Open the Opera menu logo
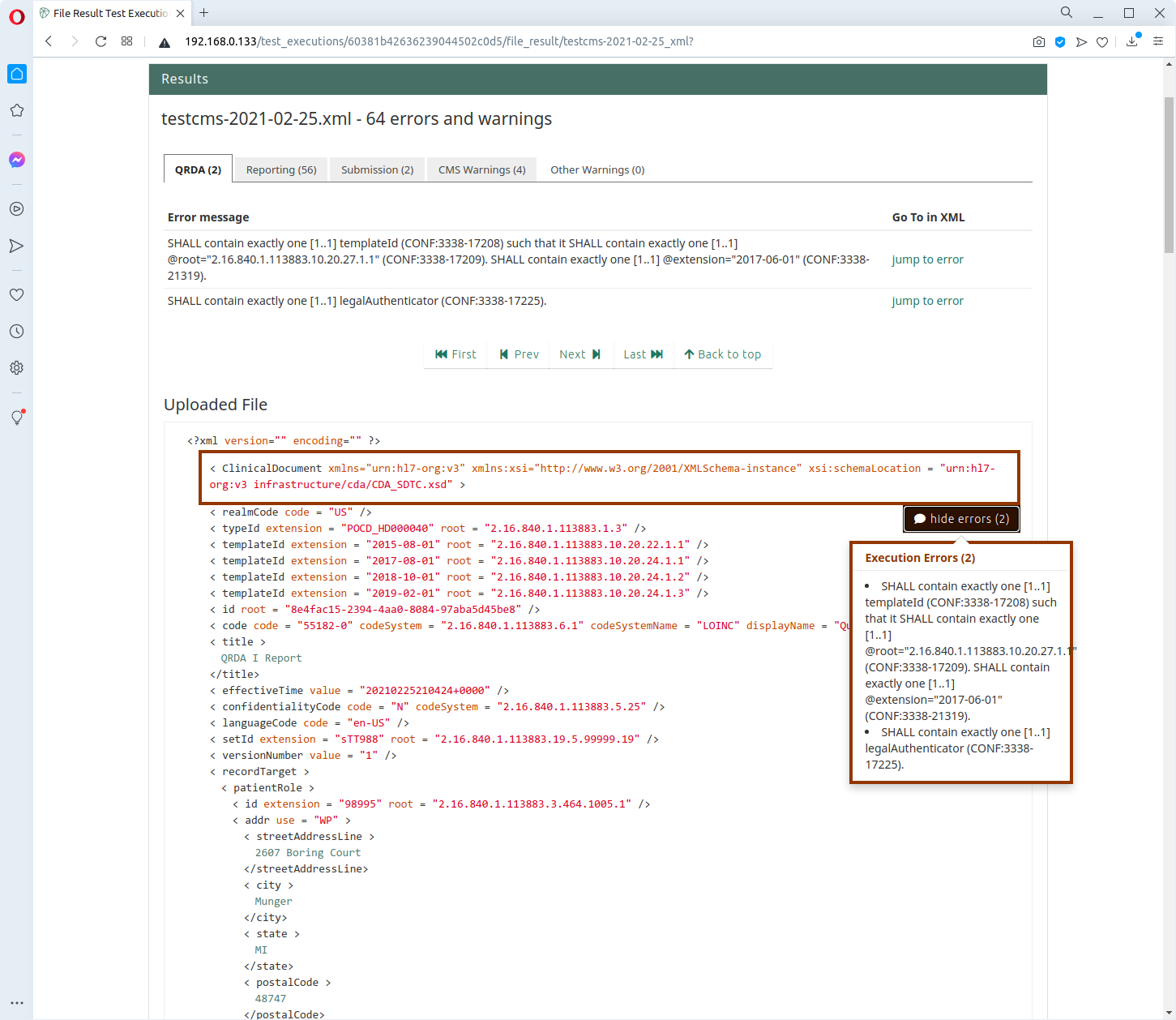Viewport: 1176px width, 1020px height. 17,17
